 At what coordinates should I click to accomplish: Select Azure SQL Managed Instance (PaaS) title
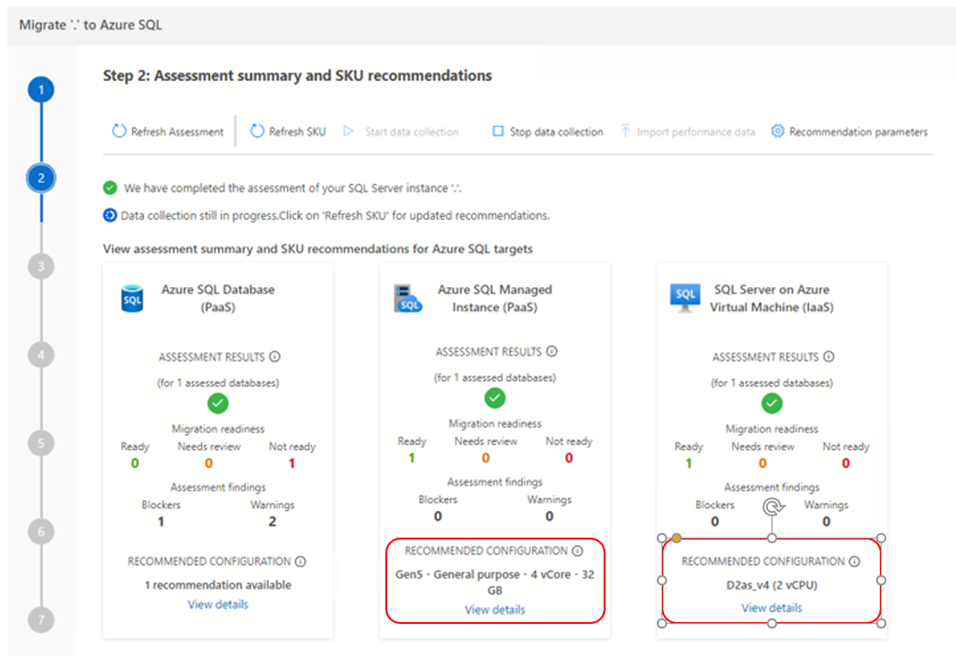tap(495, 298)
